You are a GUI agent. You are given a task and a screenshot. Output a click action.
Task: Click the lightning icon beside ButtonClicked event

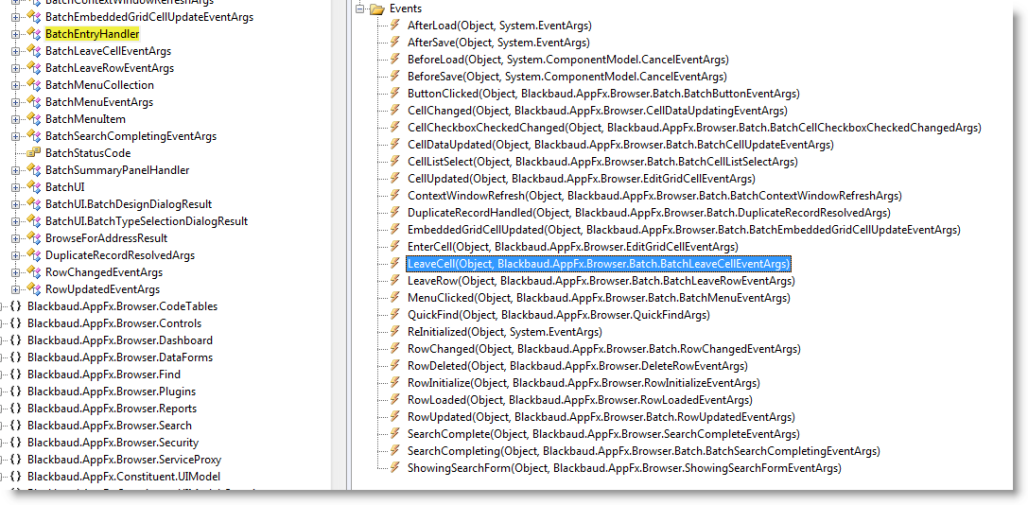(x=395, y=94)
